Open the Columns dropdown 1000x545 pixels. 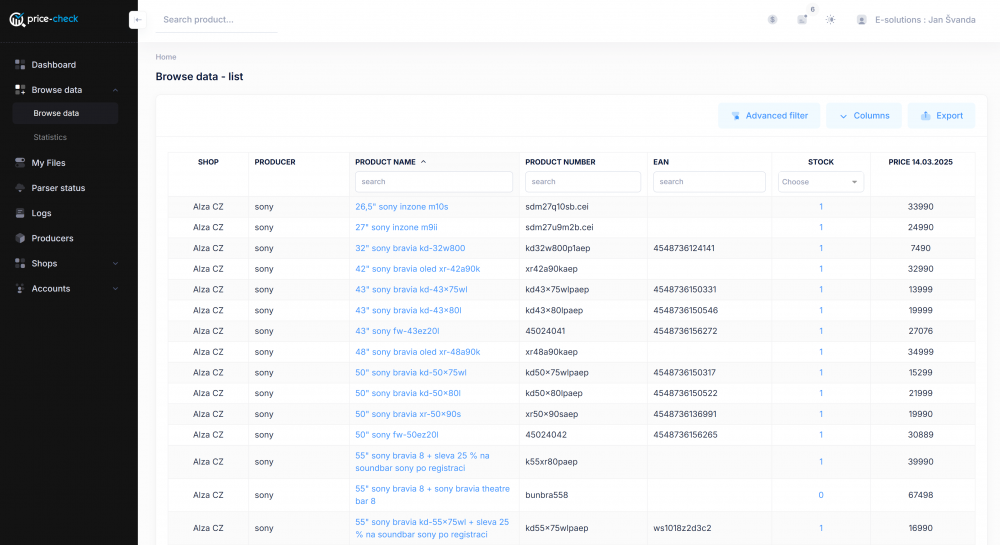[864, 115]
